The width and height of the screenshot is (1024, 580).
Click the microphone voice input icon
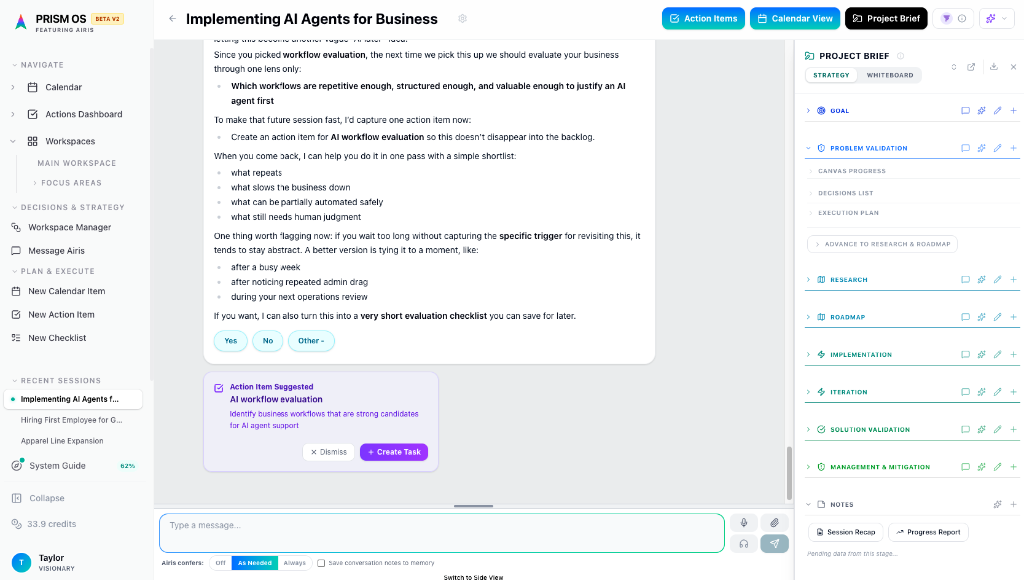pyautogui.click(x=743, y=523)
